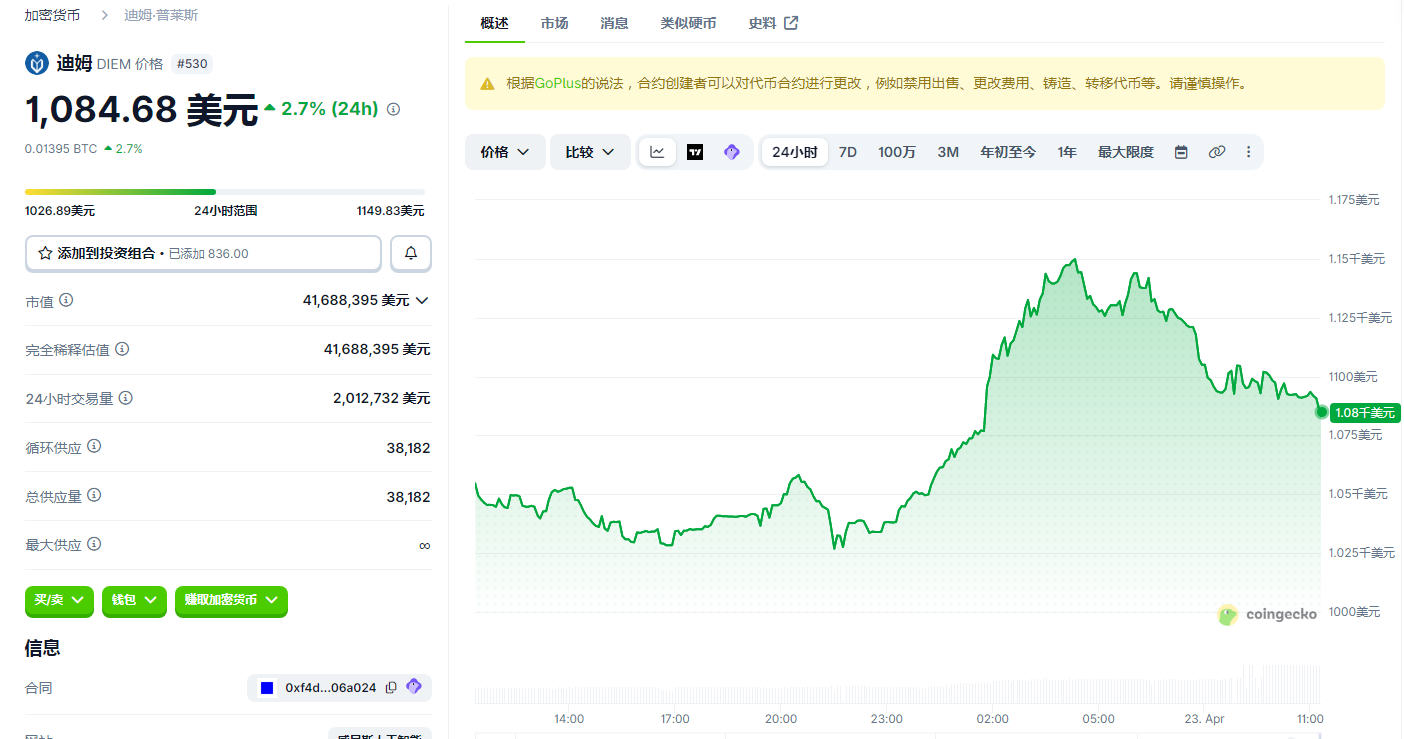The width and height of the screenshot is (1404, 739).
Task: Click the 23. Apr date label on axis
Action: 1202,719
